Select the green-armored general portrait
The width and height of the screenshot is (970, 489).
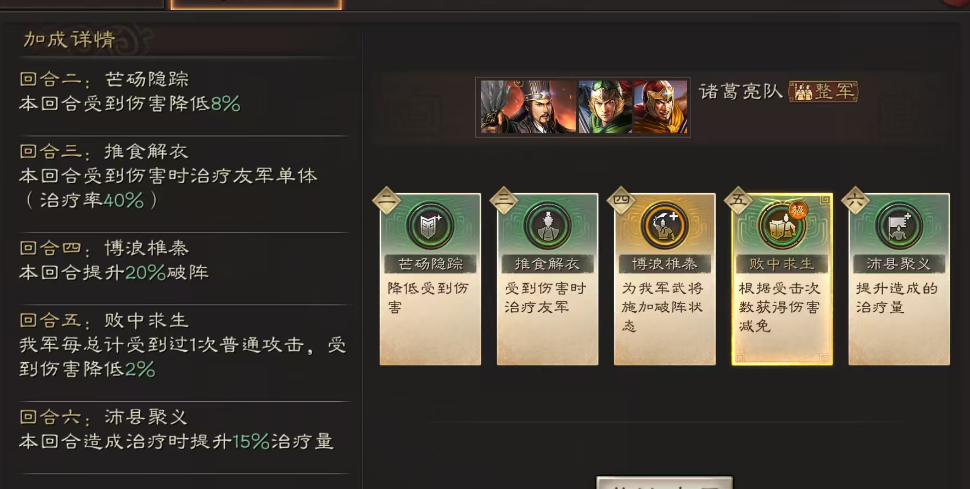605,106
